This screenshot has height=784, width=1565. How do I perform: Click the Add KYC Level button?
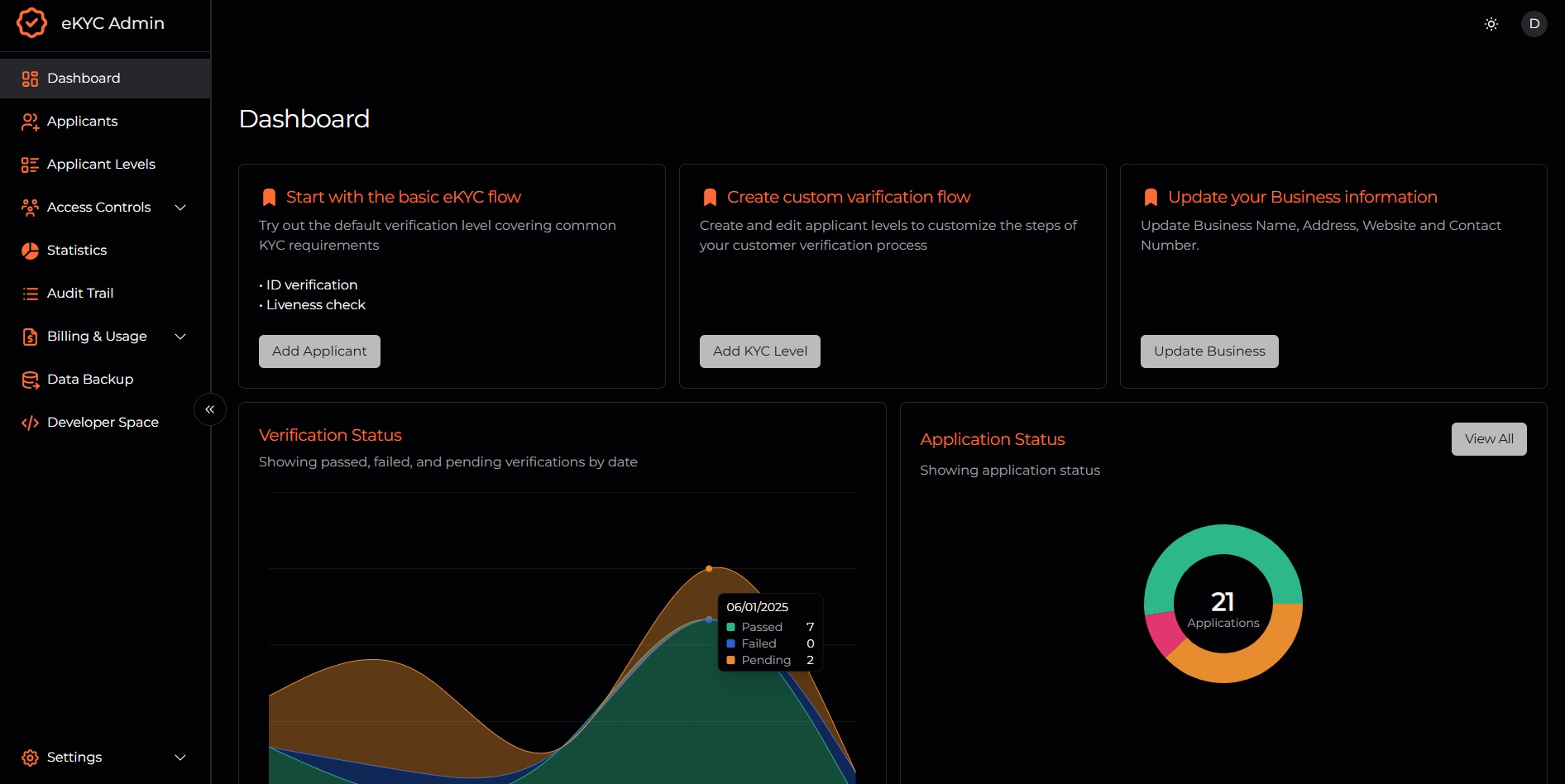coord(759,351)
